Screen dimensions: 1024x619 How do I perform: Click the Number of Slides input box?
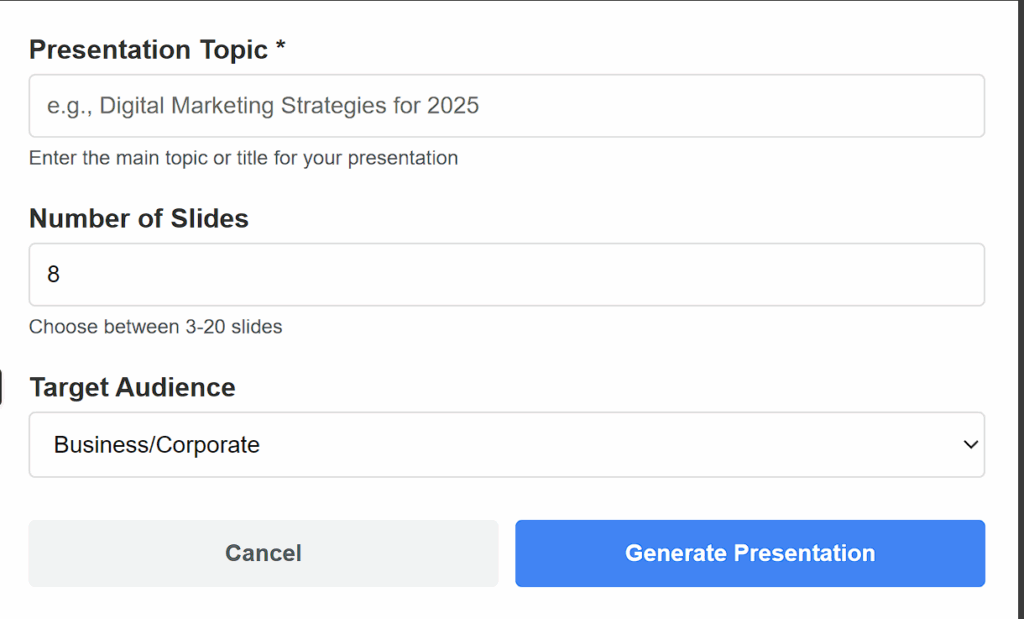[x=506, y=275]
